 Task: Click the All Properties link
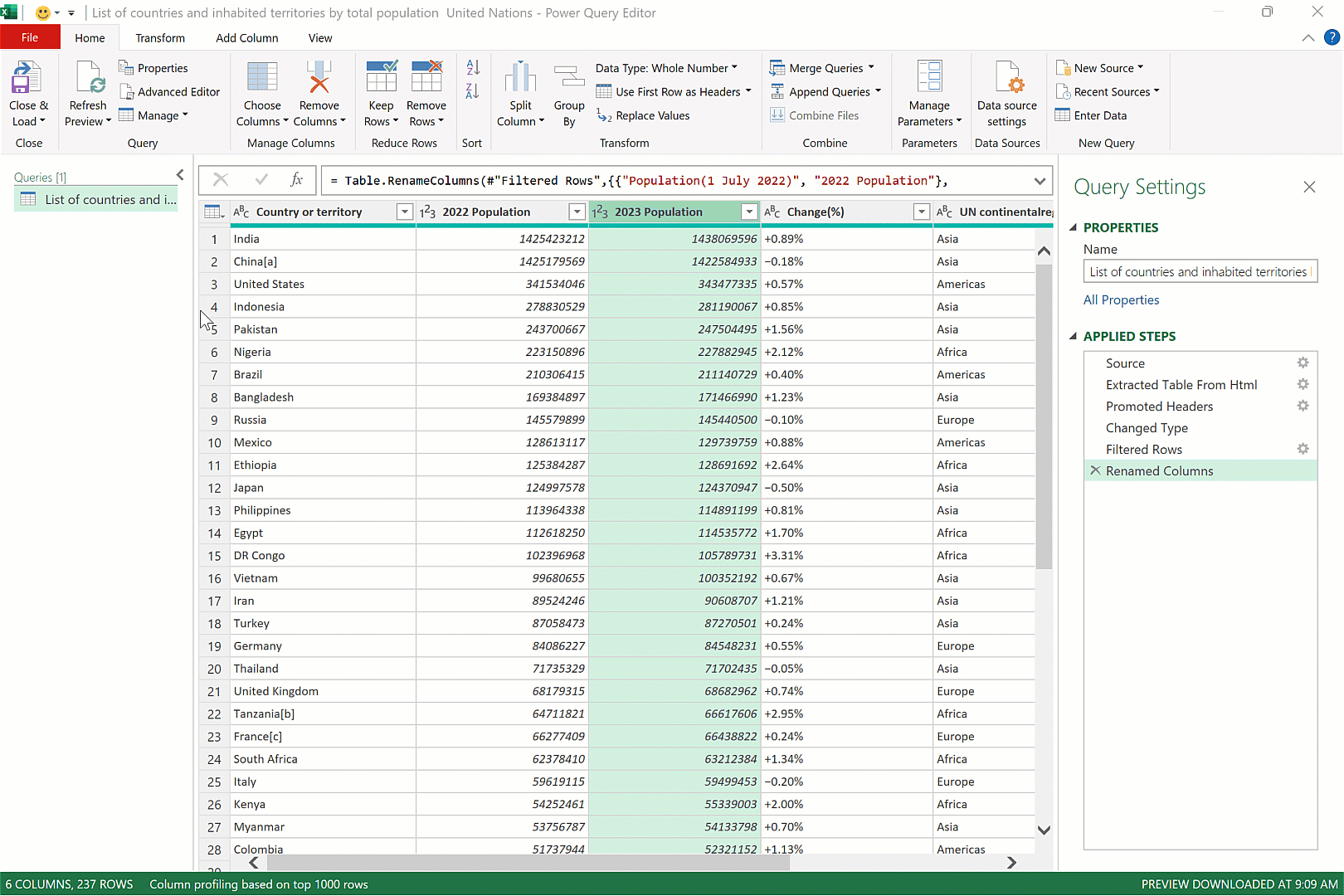[x=1121, y=300]
